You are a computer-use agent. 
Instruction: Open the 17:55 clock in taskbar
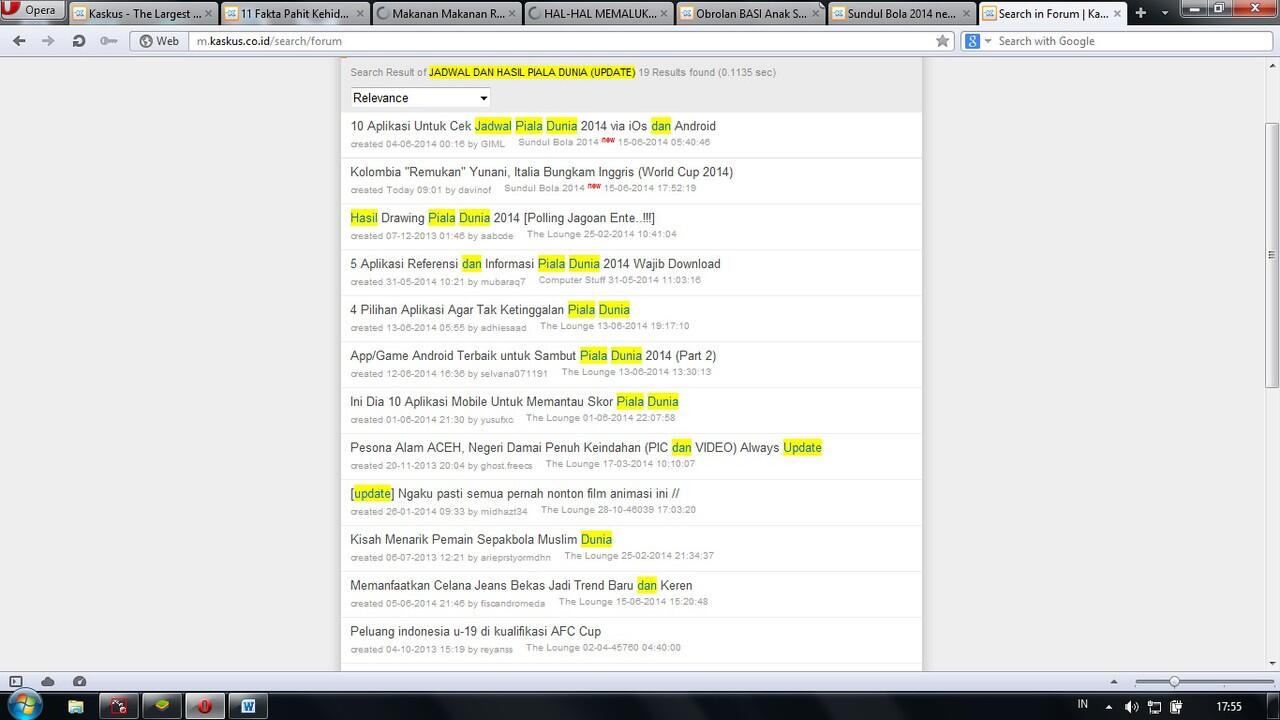pos(1229,707)
